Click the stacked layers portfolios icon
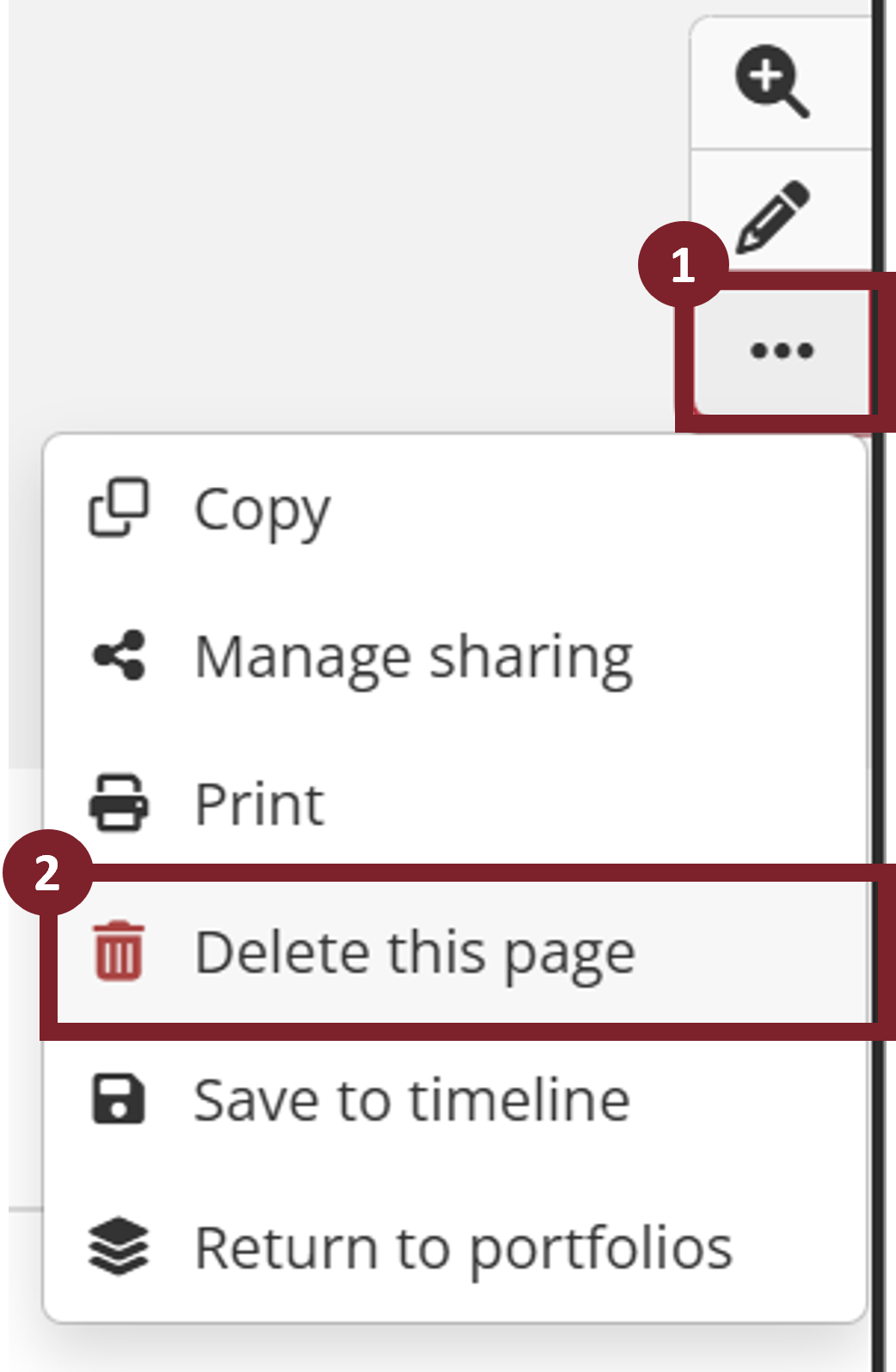The image size is (896, 1372). click(119, 1246)
